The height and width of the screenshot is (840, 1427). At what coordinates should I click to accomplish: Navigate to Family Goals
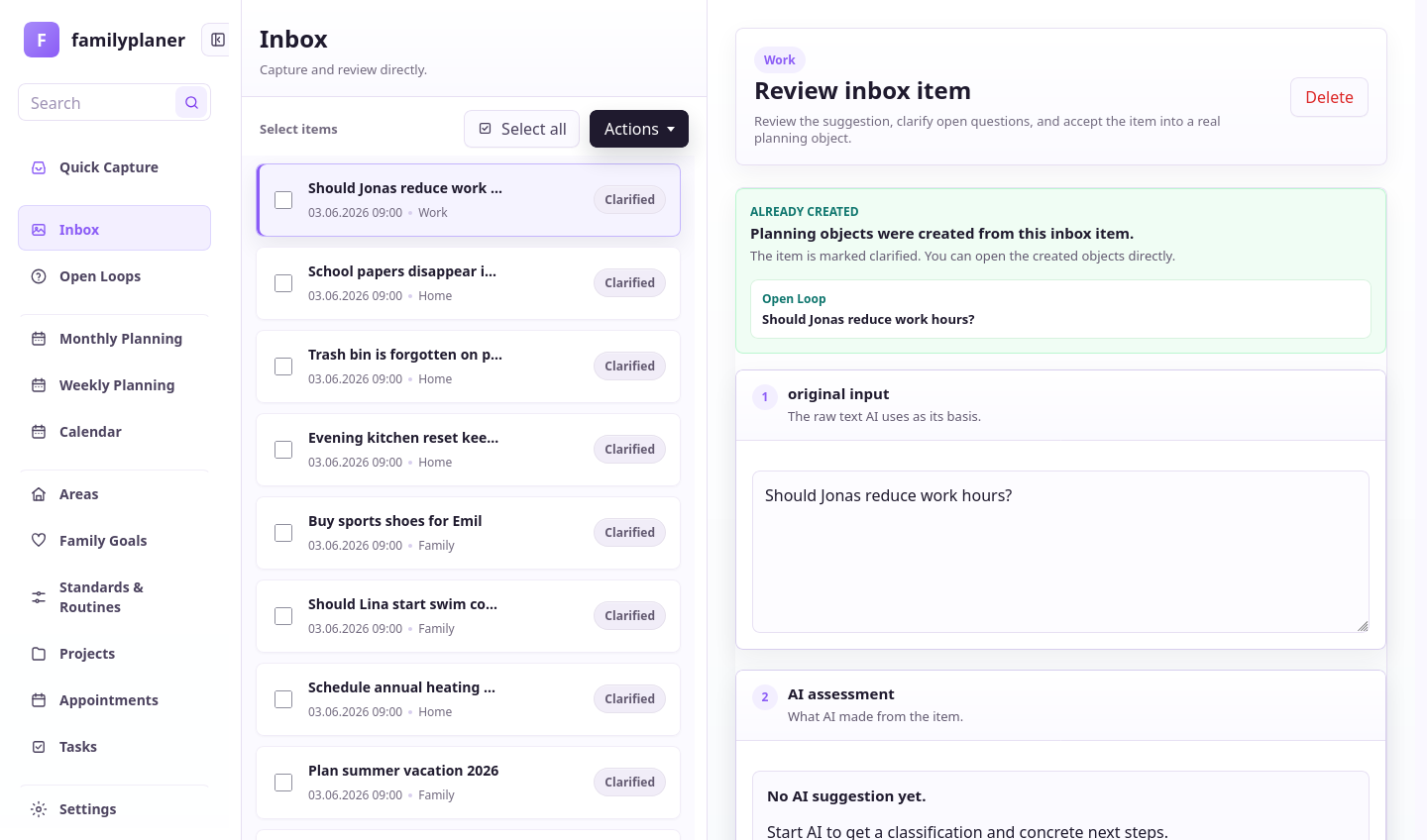click(114, 541)
